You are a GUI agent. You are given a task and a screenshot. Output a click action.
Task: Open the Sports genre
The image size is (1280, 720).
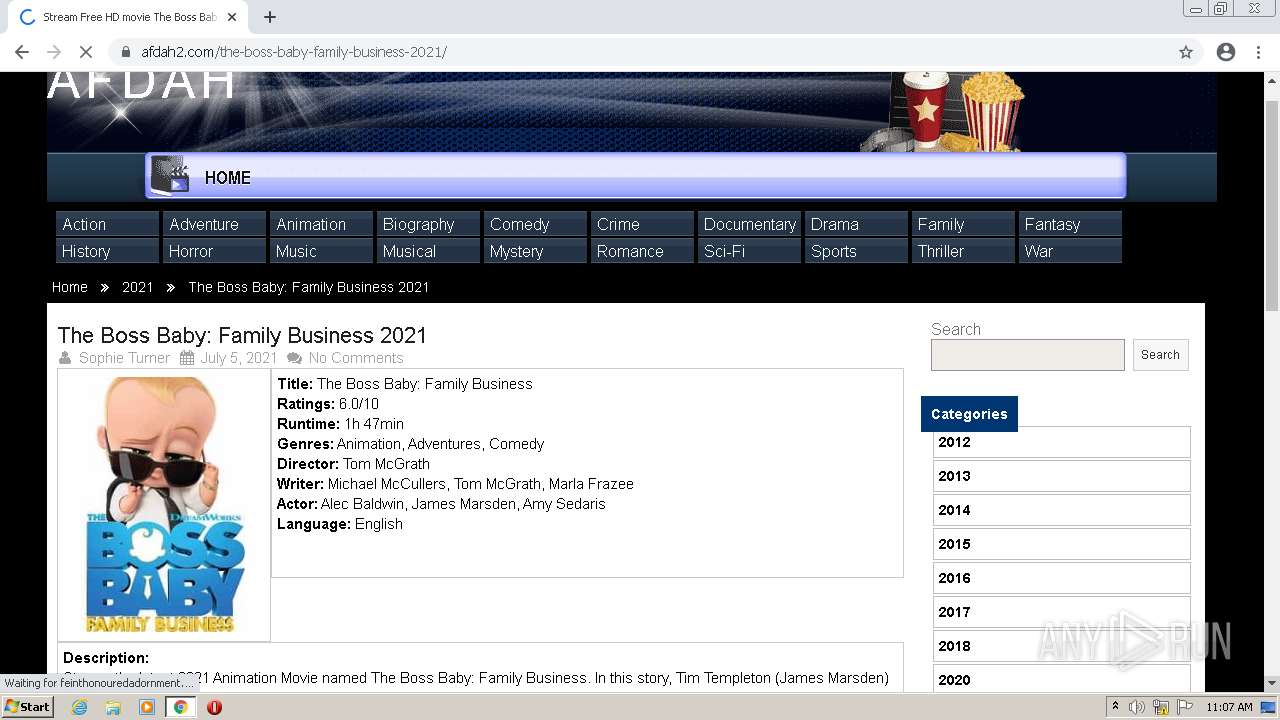[856, 251]
